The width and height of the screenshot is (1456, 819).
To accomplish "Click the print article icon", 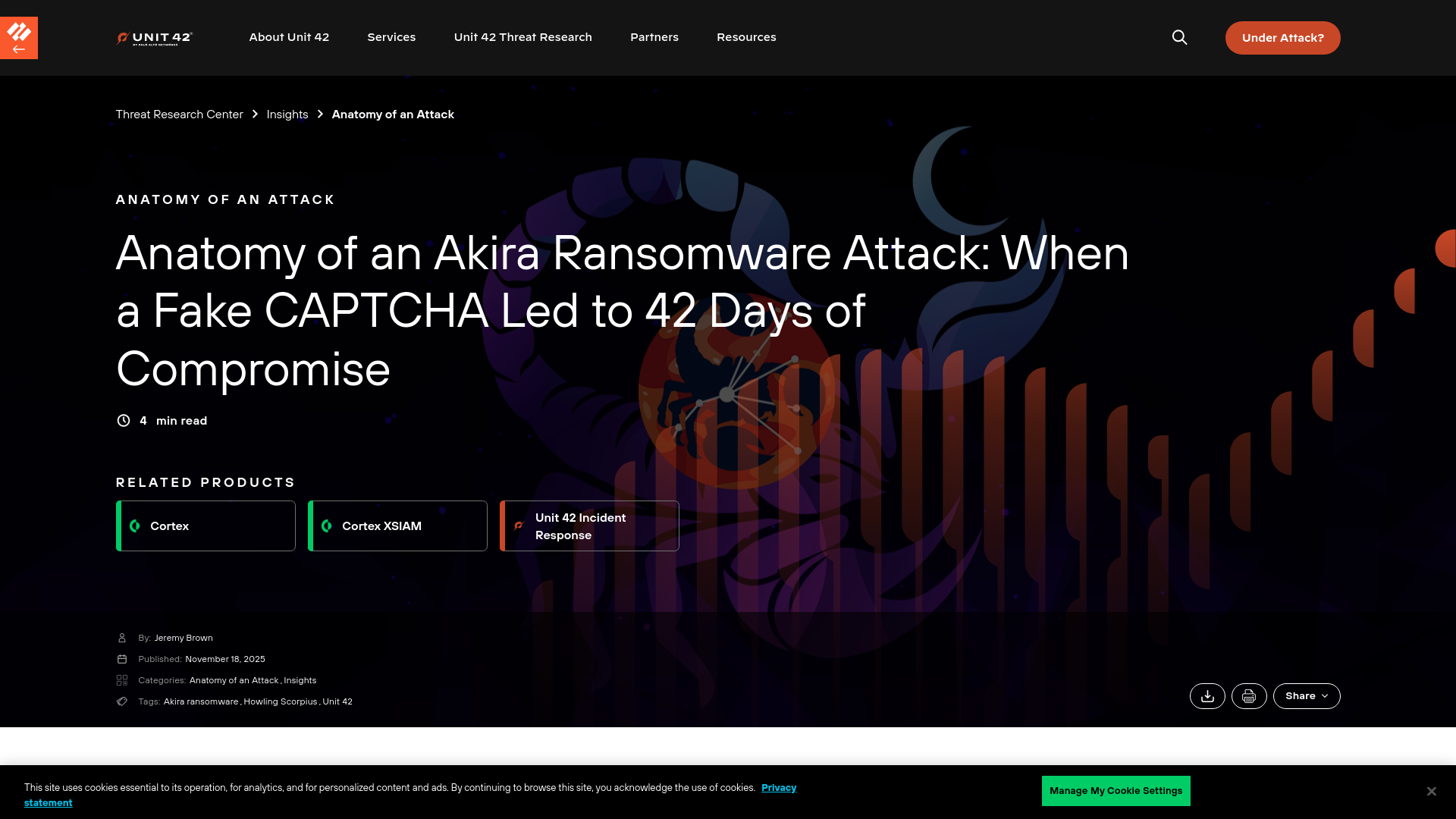I will (x=1249, y=695).
